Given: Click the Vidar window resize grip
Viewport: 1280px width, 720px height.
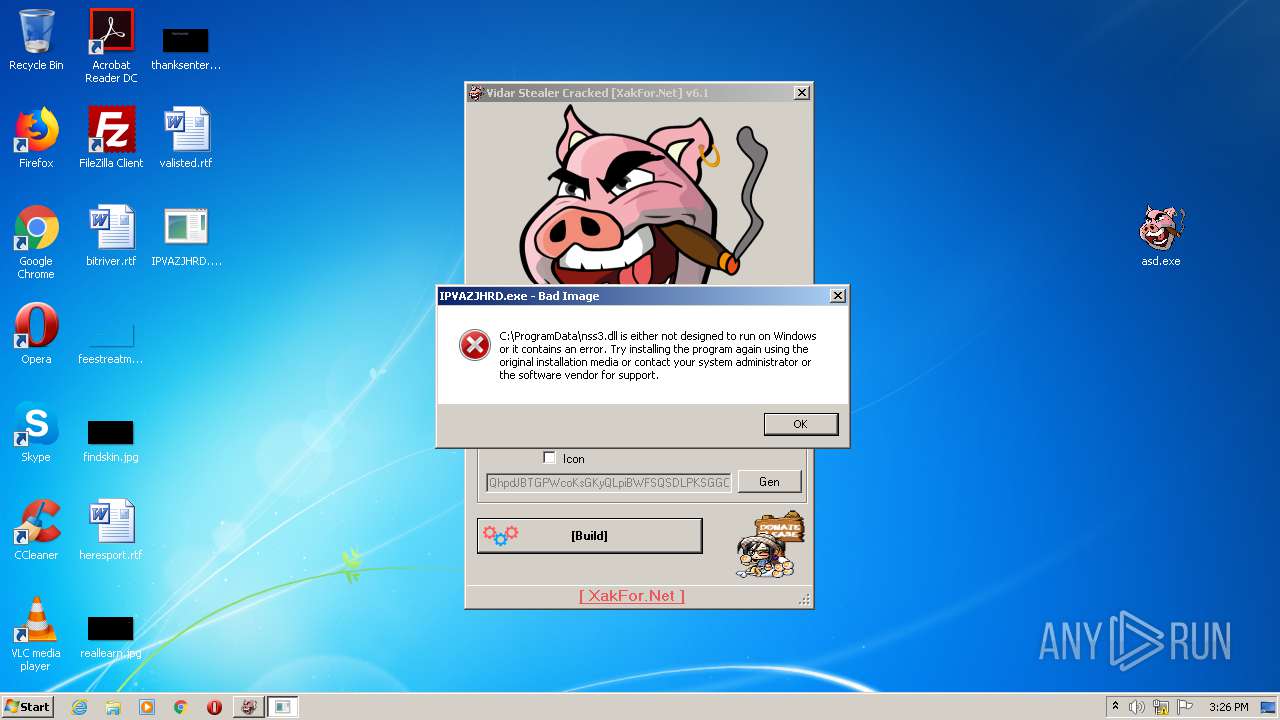Looking at the screenshot, I should coord(804,600).
